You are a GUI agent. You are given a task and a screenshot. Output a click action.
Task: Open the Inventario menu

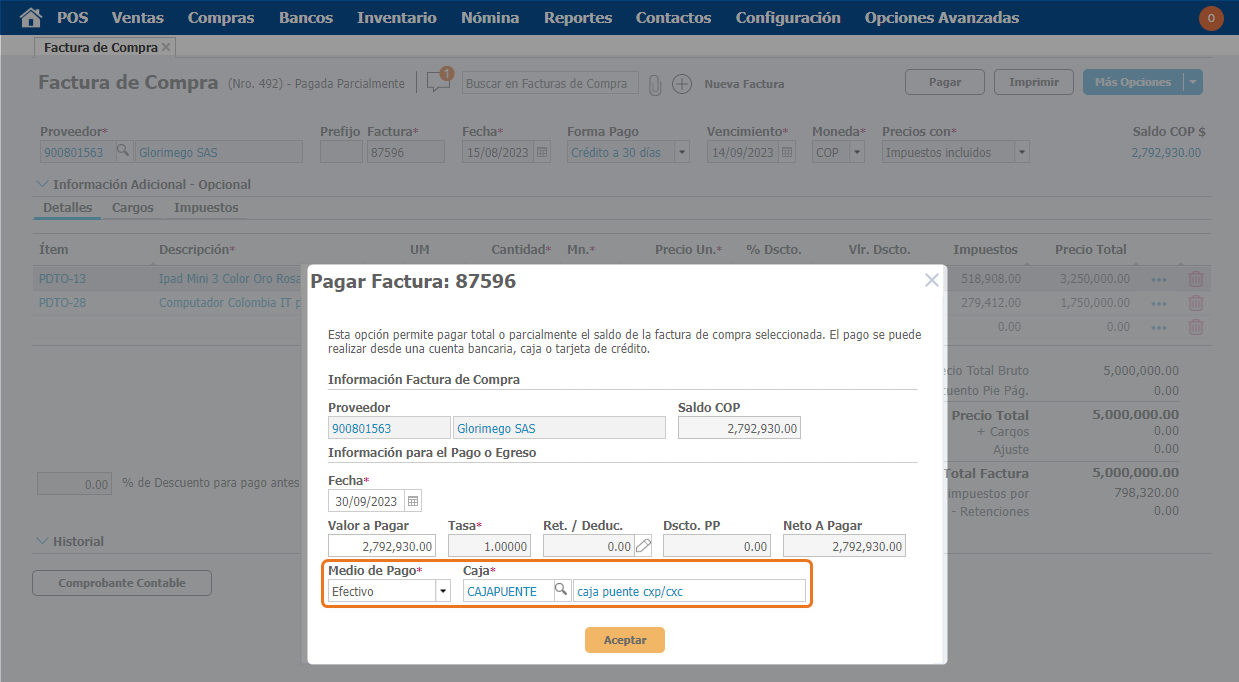point(396,17)
